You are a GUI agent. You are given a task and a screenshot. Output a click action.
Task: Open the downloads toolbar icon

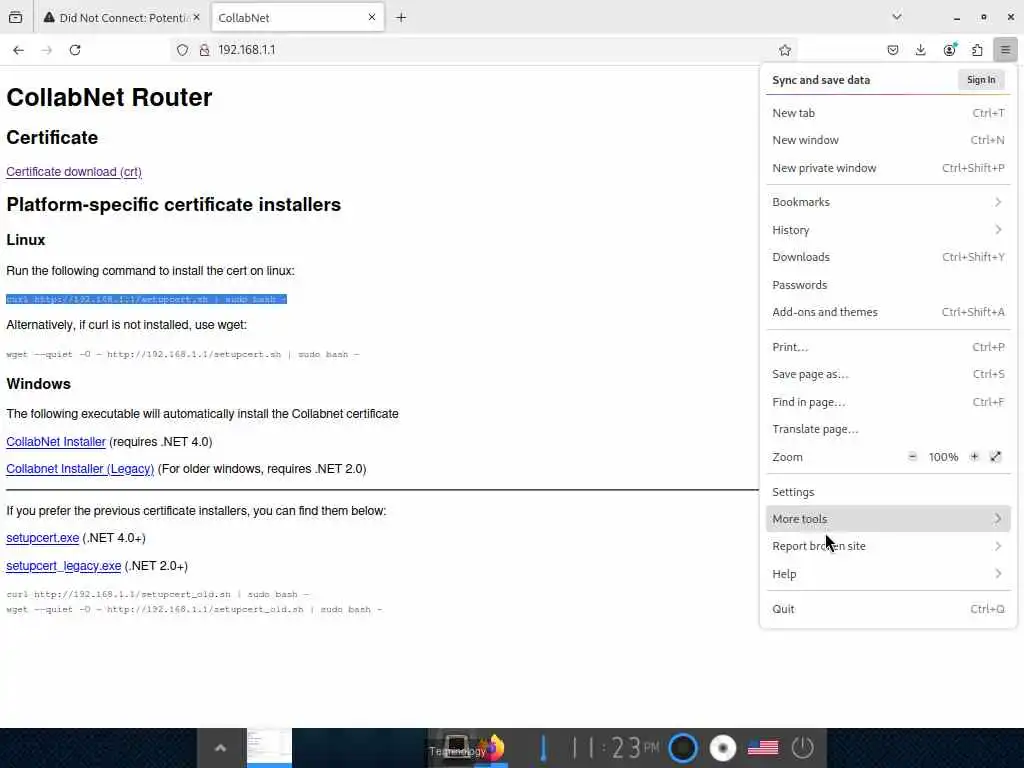click(x=921, y=50)
